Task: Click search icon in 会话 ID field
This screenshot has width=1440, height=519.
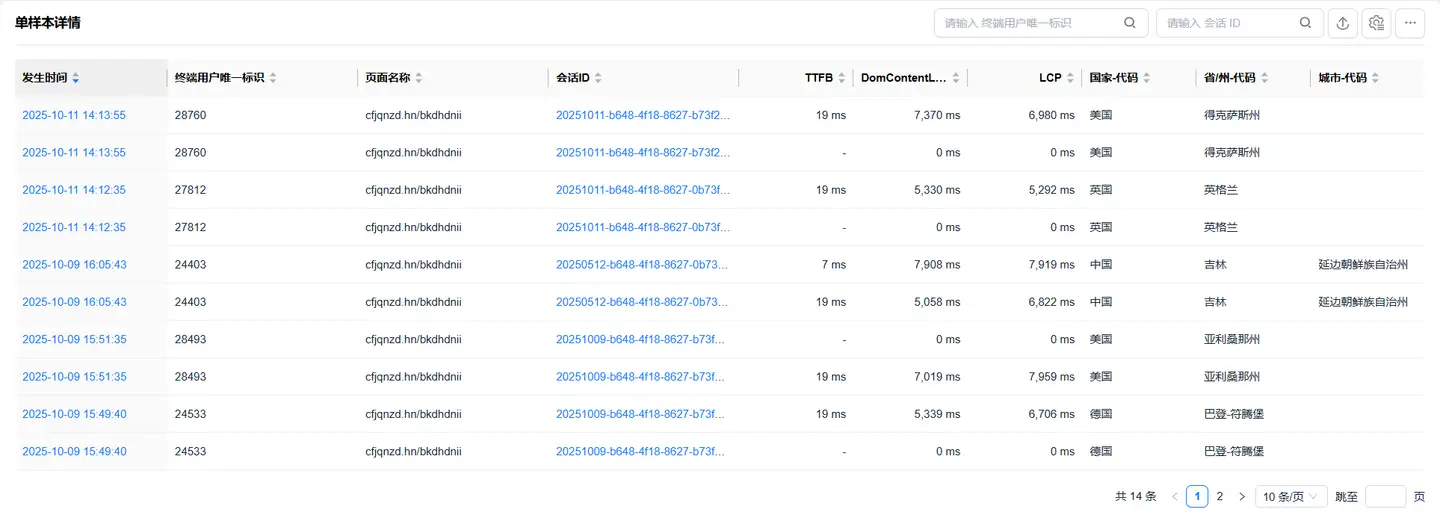Action: coord(1305,23)
